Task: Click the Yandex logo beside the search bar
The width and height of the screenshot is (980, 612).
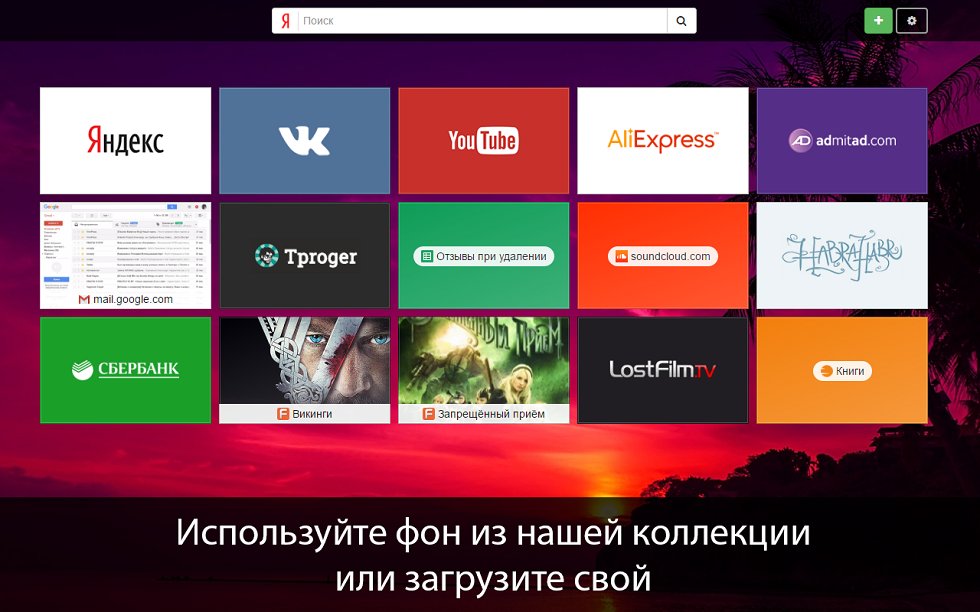Action: pyautogui.click(x=284, y=20)
